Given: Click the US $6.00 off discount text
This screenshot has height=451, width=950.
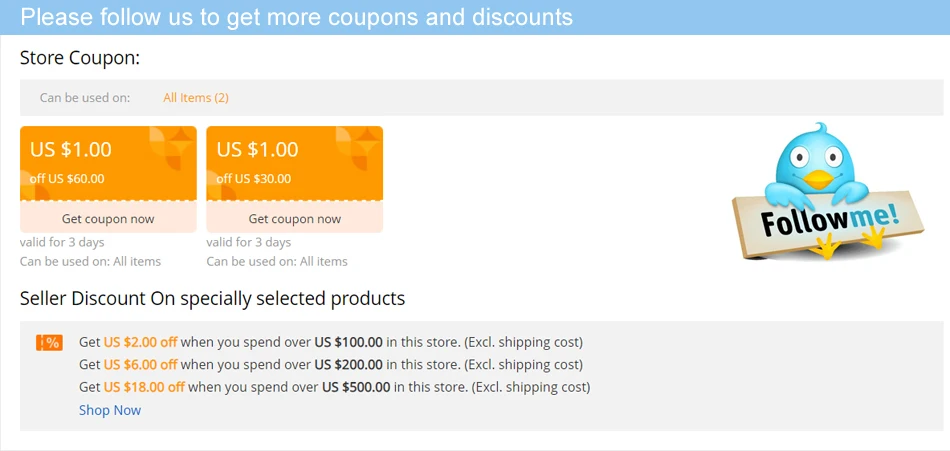Looking at the screenshot, I should pyautogui.click(x=140, y=364).
